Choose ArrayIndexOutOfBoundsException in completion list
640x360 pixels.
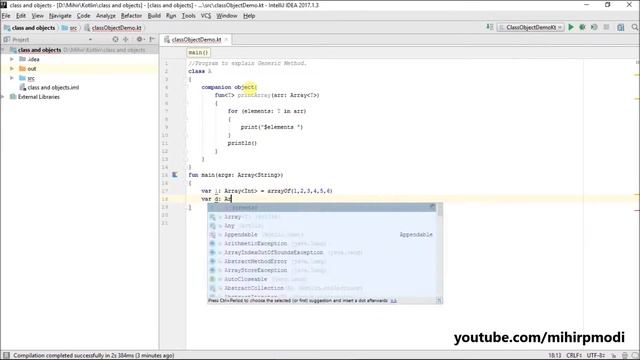point(322,253)
